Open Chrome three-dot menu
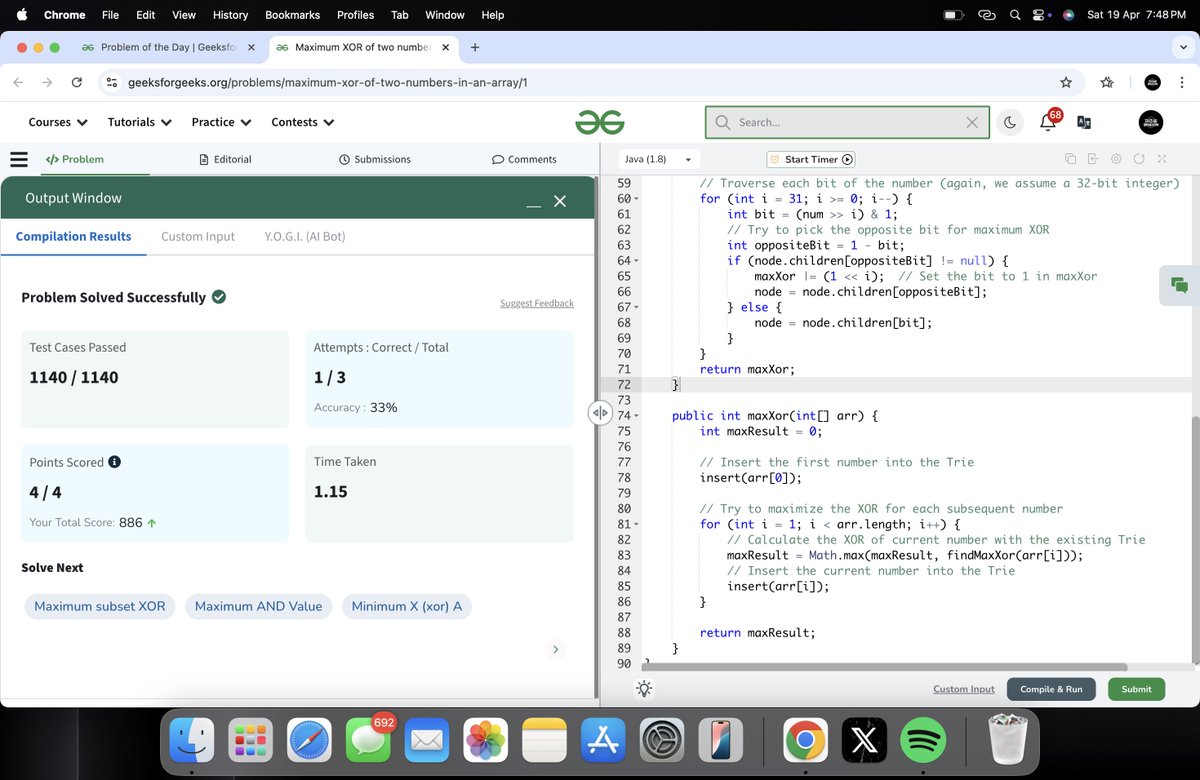 tap(1182, 82)
